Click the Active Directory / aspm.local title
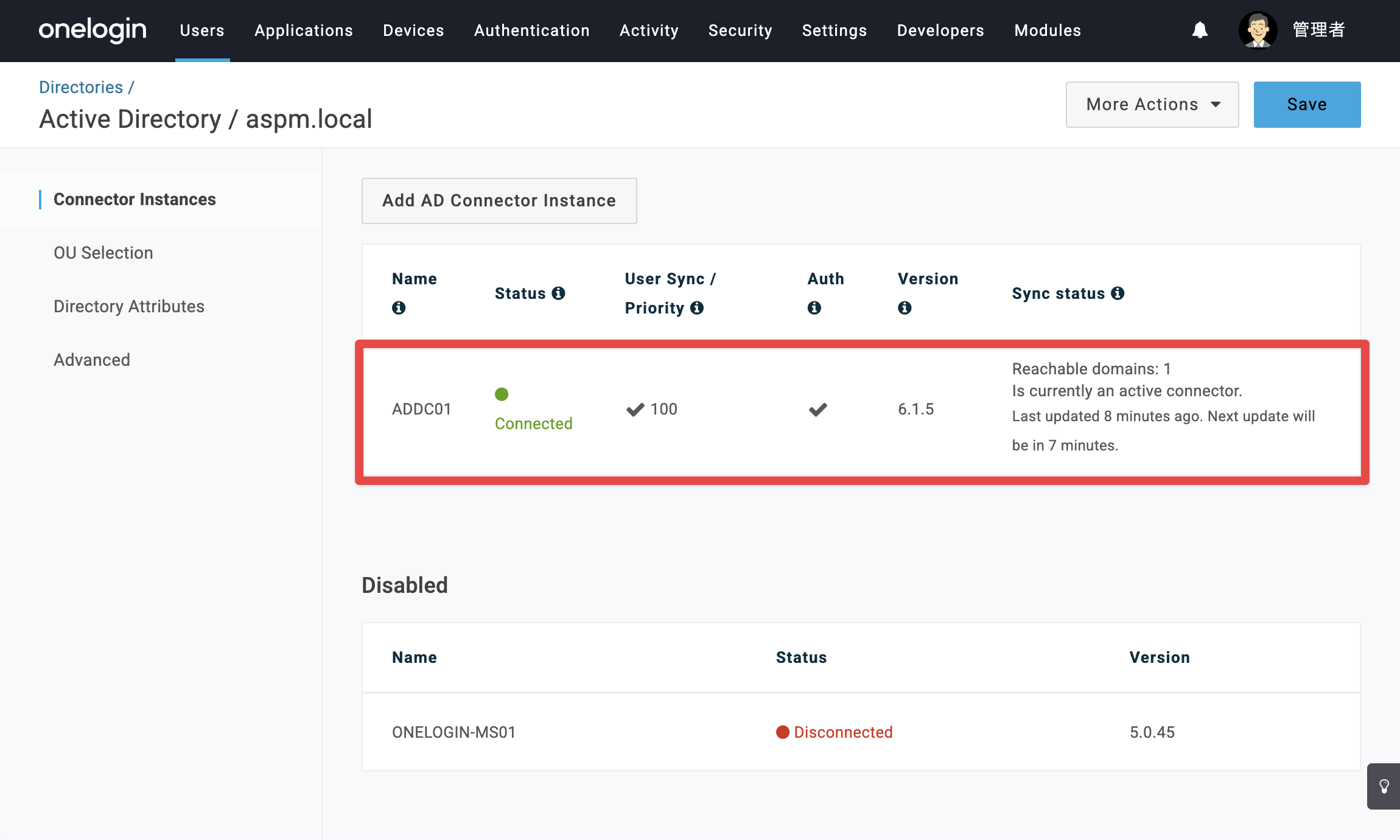 pos(206,119)
